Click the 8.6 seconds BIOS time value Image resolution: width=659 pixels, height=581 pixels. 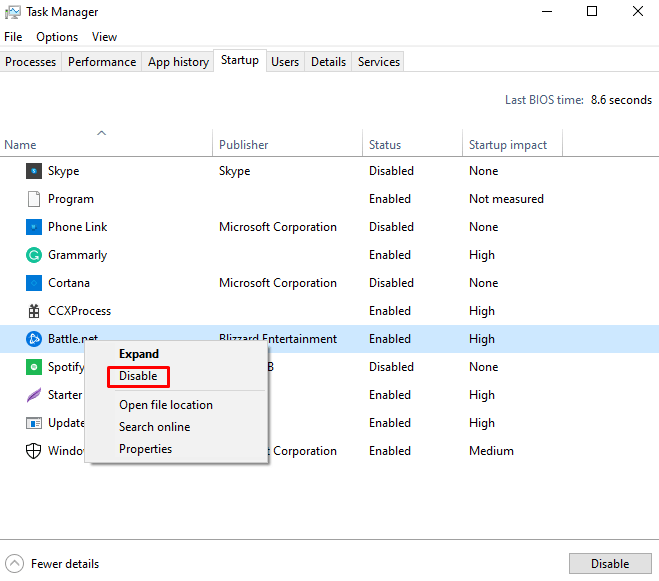pyautogui.click(x=621, y=100)
